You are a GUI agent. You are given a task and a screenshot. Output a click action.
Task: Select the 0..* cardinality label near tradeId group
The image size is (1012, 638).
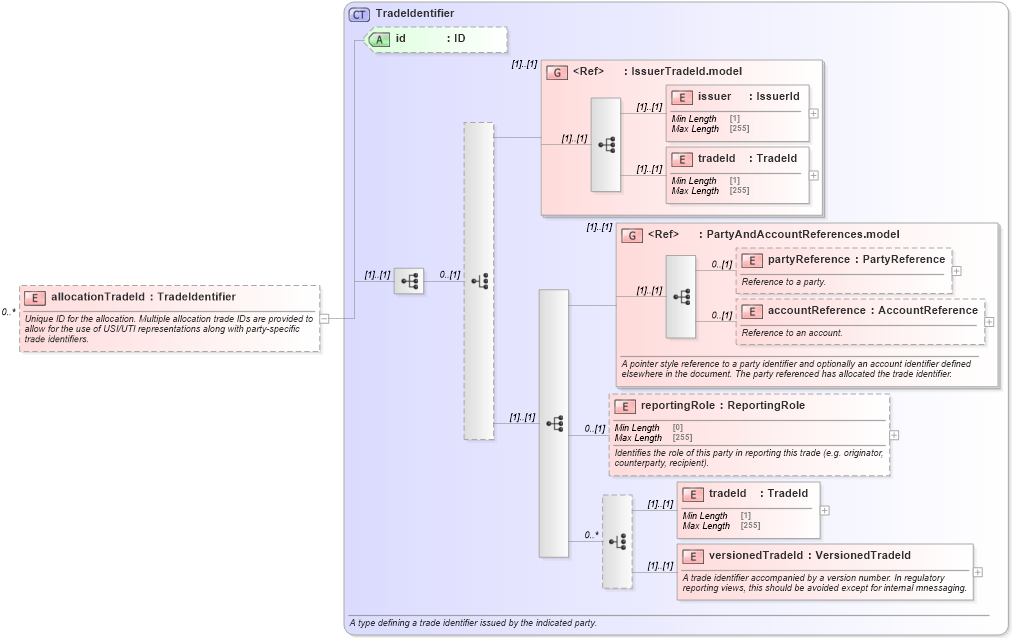point(589,534)
